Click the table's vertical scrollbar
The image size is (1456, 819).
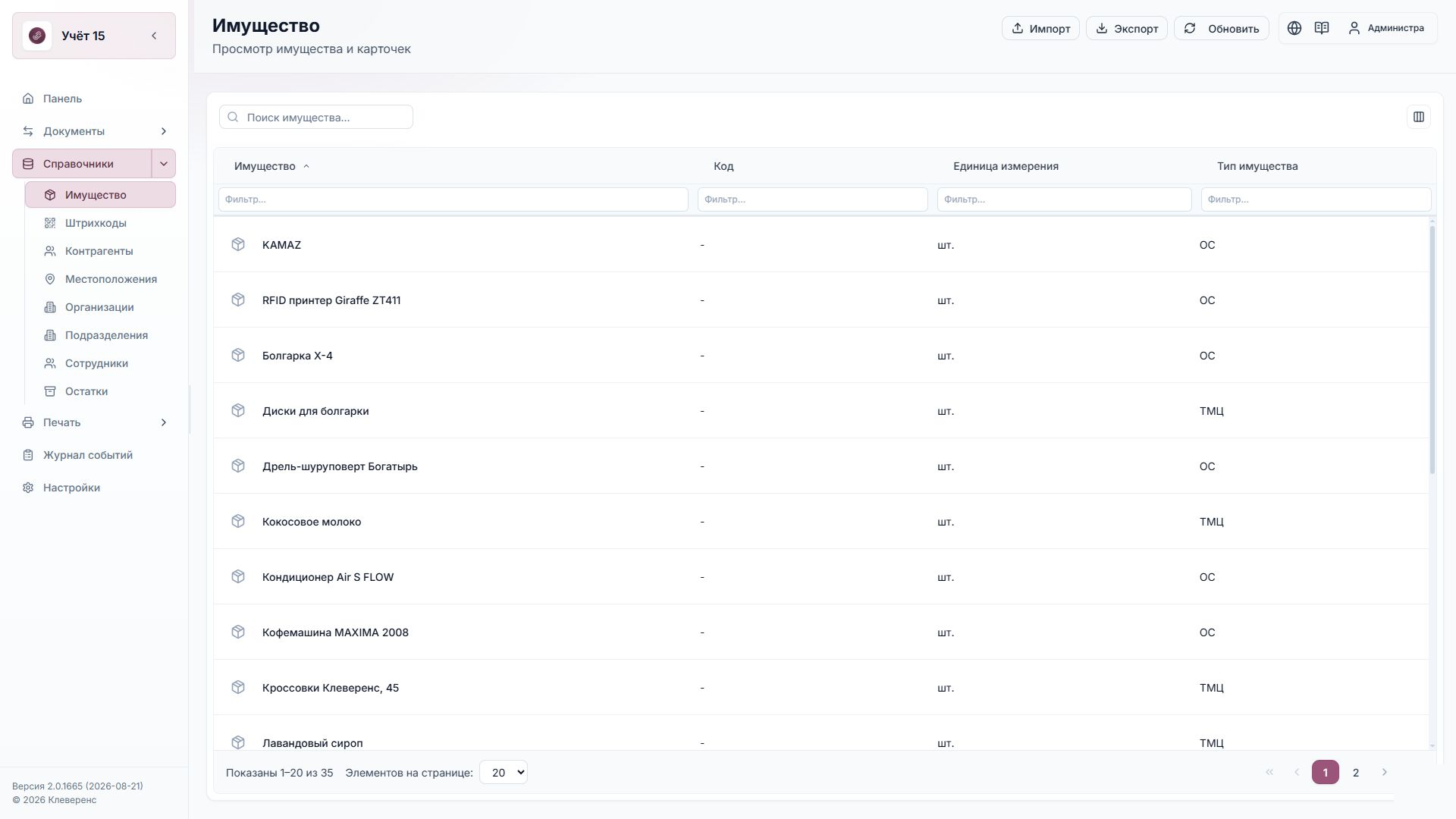[1432, 350]
